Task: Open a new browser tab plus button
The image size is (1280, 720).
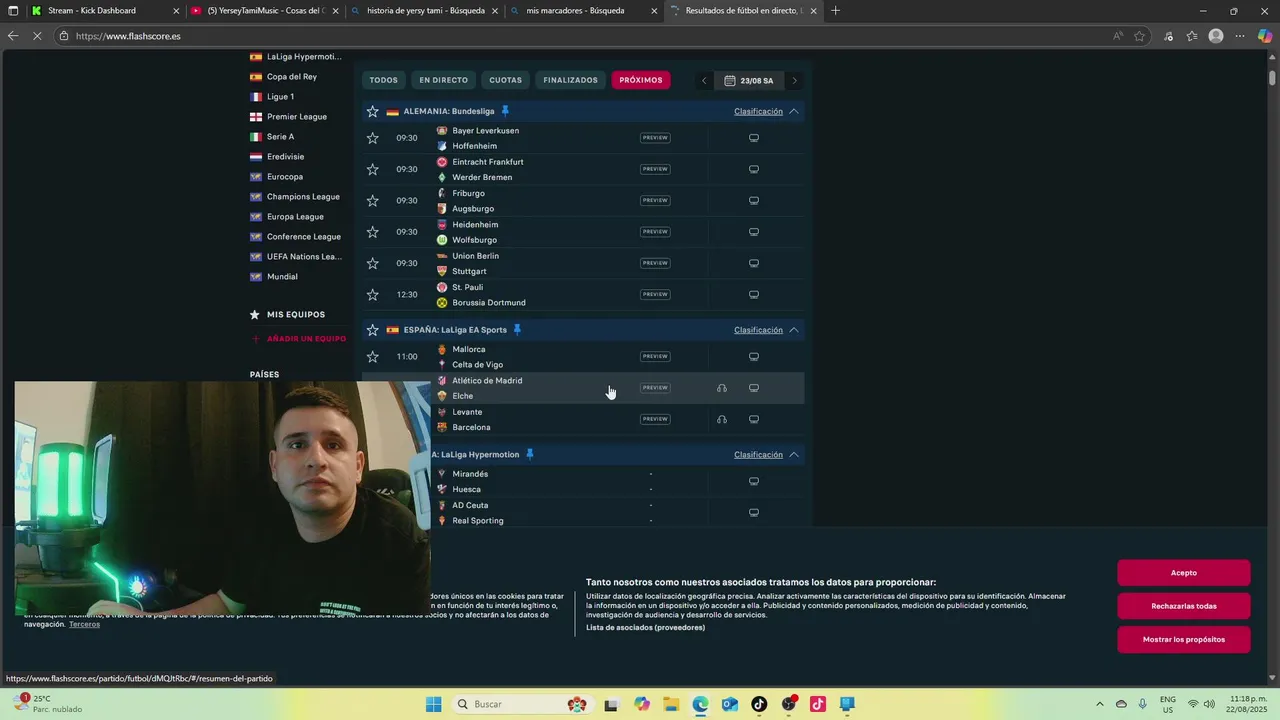Action: pos(836,11)
